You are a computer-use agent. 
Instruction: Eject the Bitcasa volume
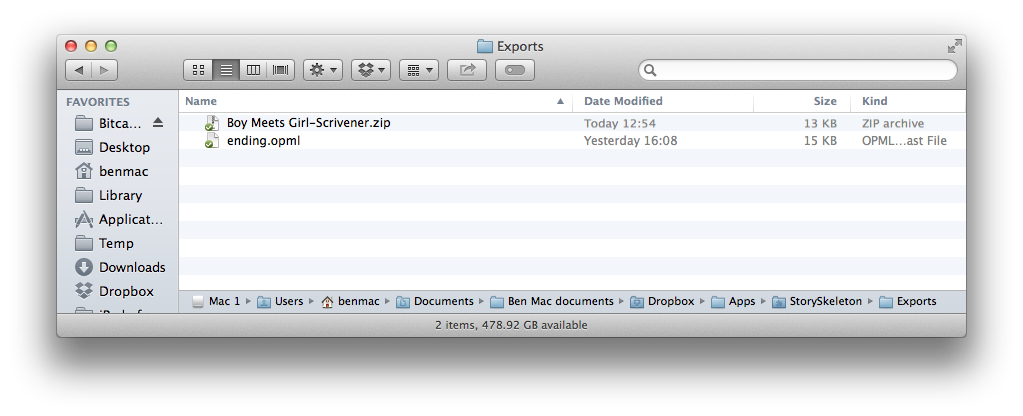click(x=157, y=123)
